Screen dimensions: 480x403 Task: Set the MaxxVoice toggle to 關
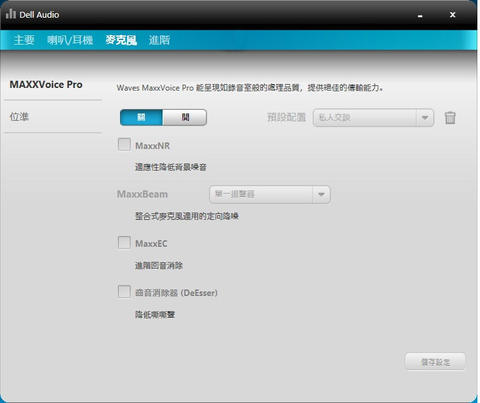pos(141,117)
